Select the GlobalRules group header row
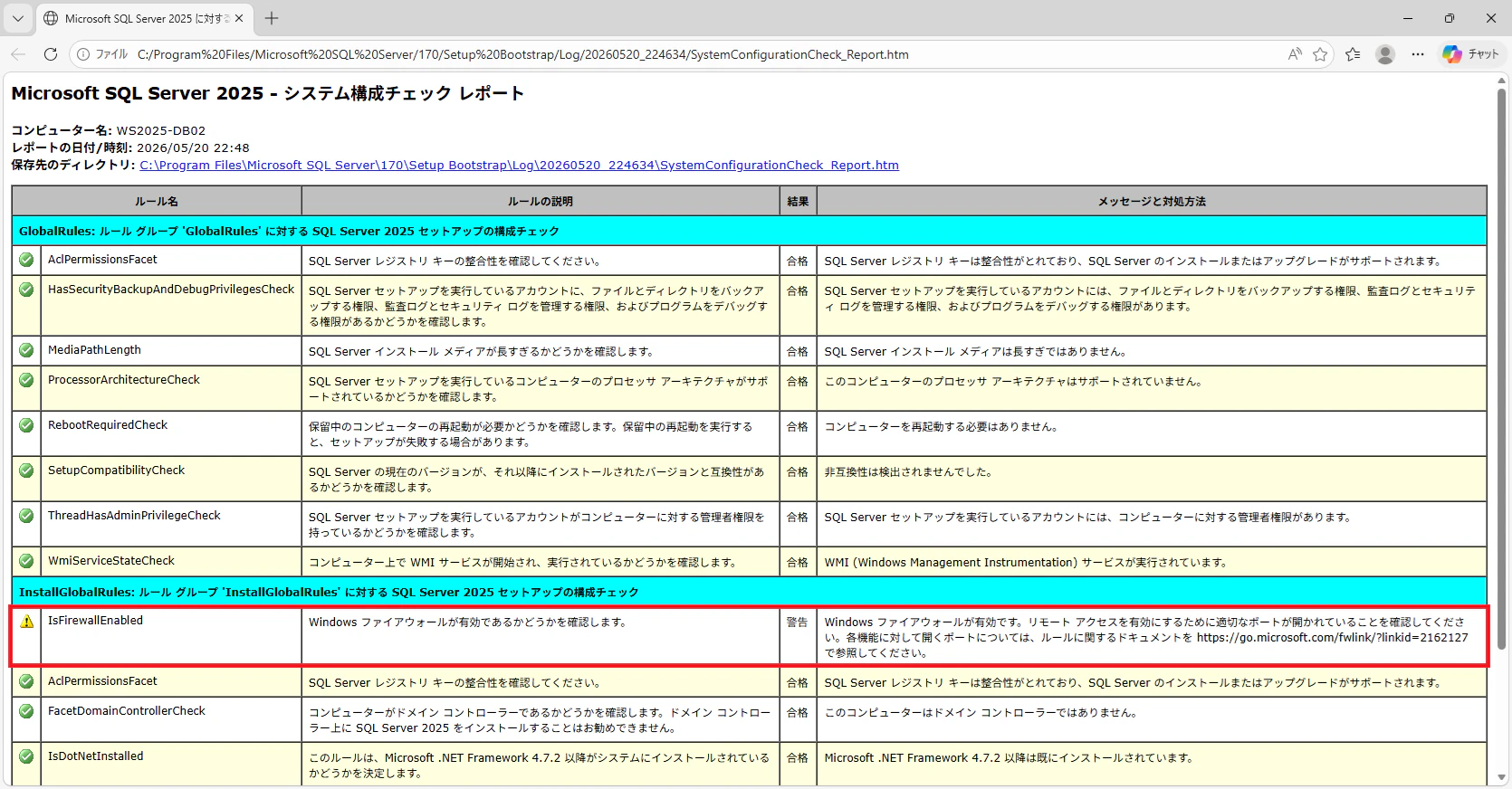Viewport: 1512px width, 789px height. pos(750,231)
